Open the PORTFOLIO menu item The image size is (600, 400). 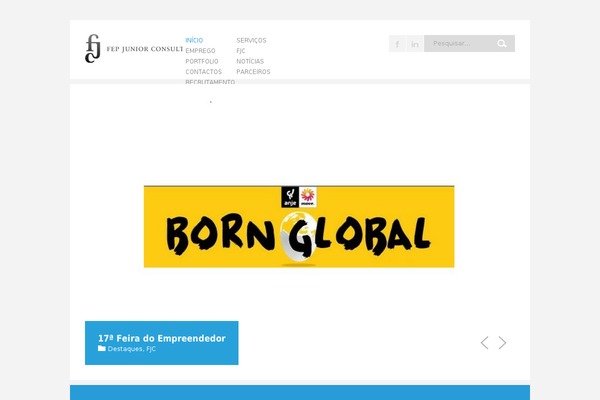click(202, 61)
